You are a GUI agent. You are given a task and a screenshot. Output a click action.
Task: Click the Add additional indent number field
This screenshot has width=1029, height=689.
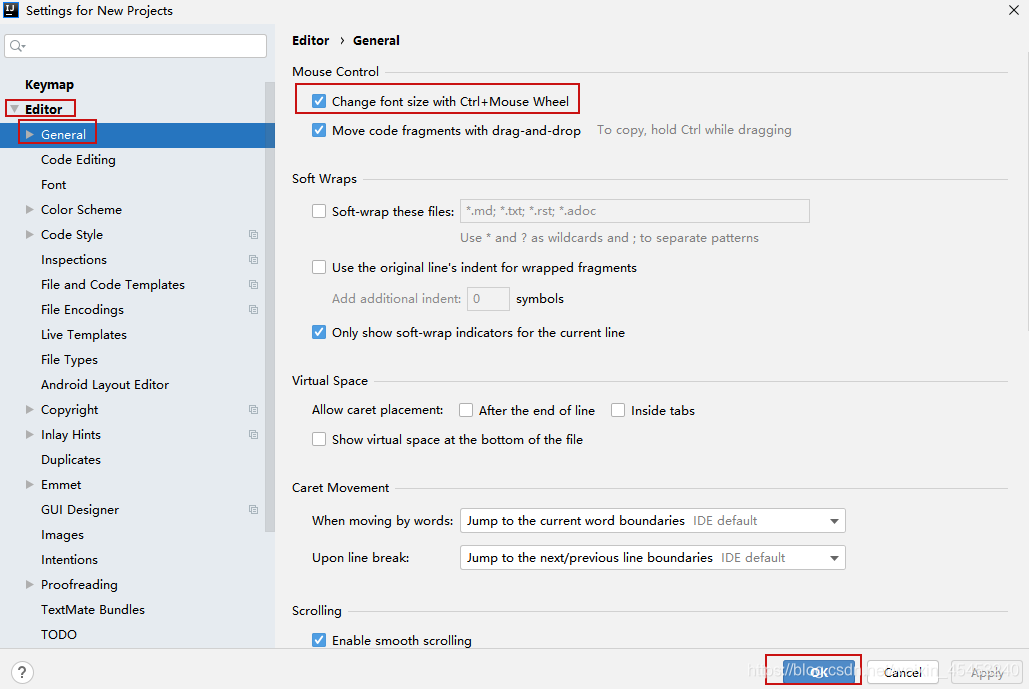tap(488, 299)
